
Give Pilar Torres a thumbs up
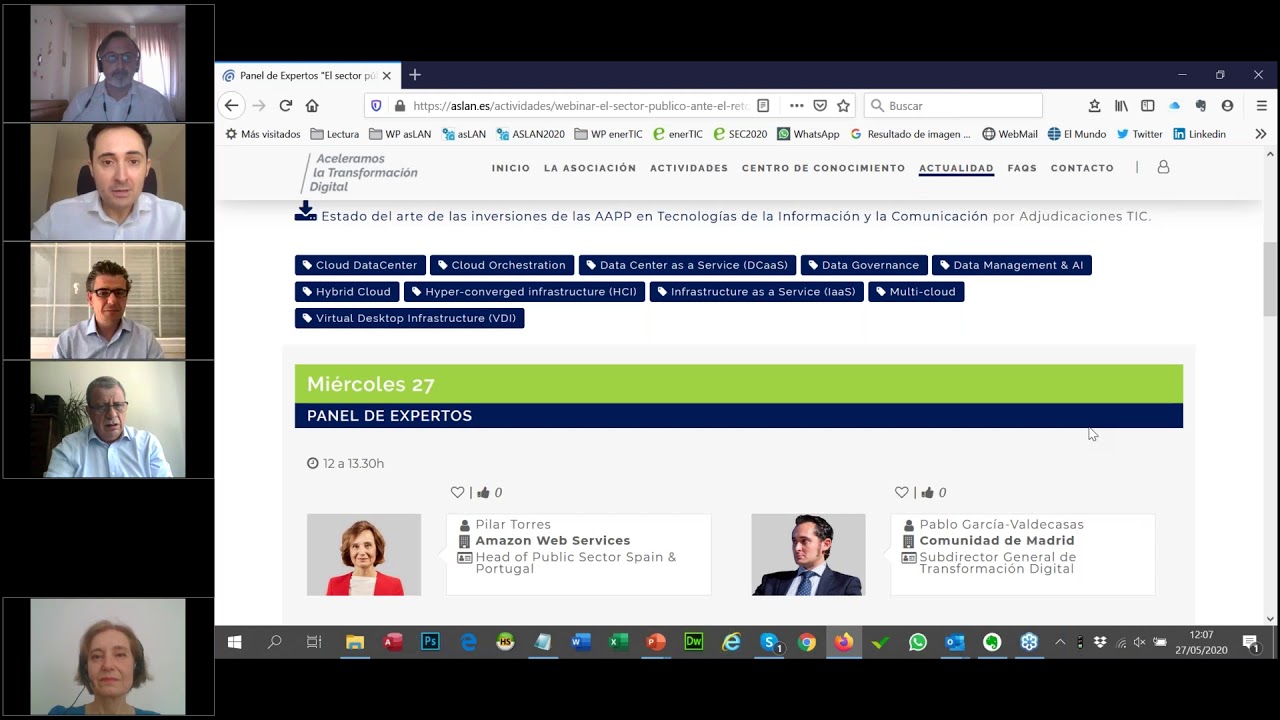[484, 492]
